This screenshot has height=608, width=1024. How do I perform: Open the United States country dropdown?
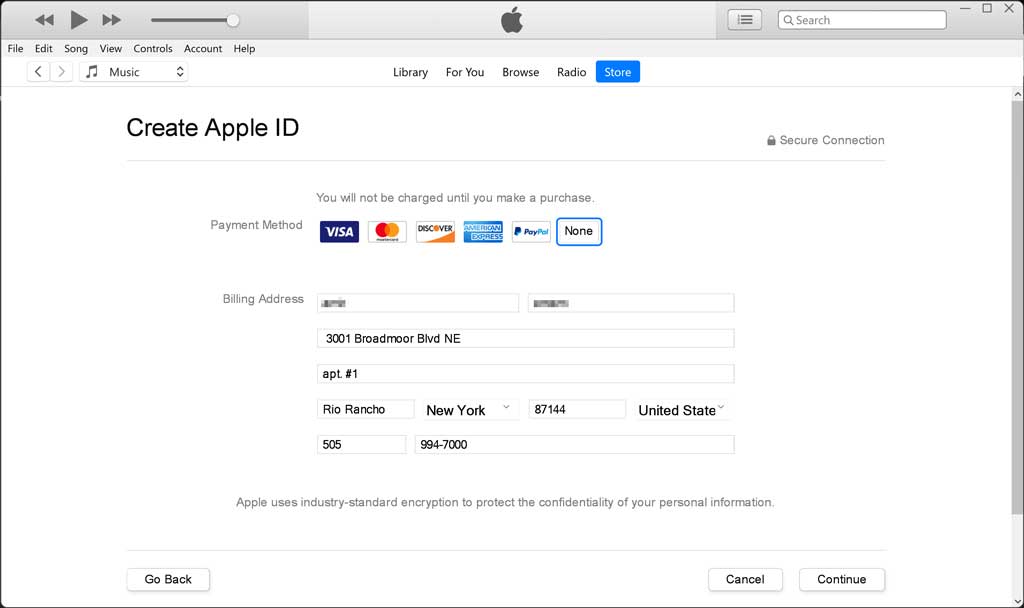click(x=682, y=410)
